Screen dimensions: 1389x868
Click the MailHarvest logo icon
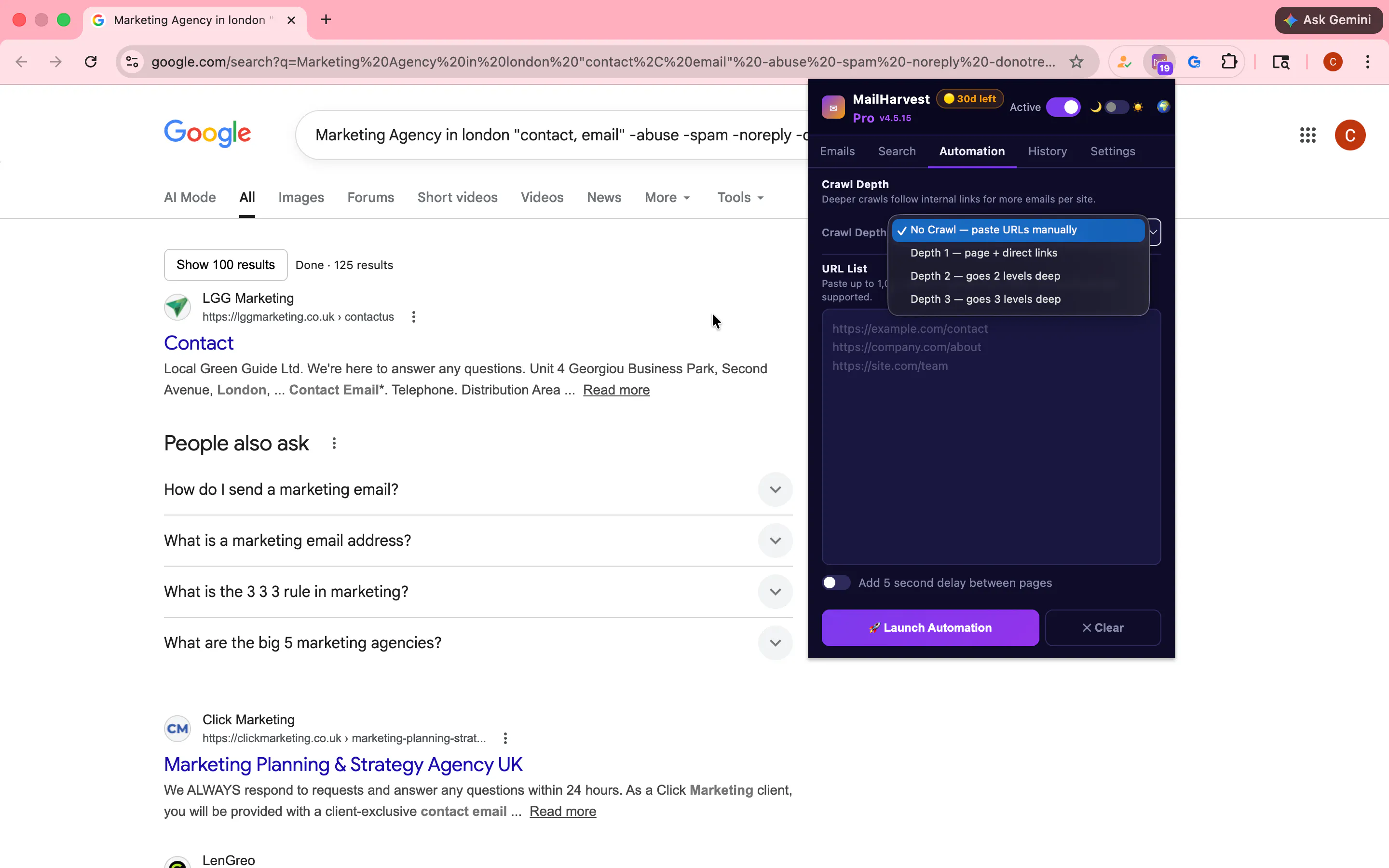(833, 108)
